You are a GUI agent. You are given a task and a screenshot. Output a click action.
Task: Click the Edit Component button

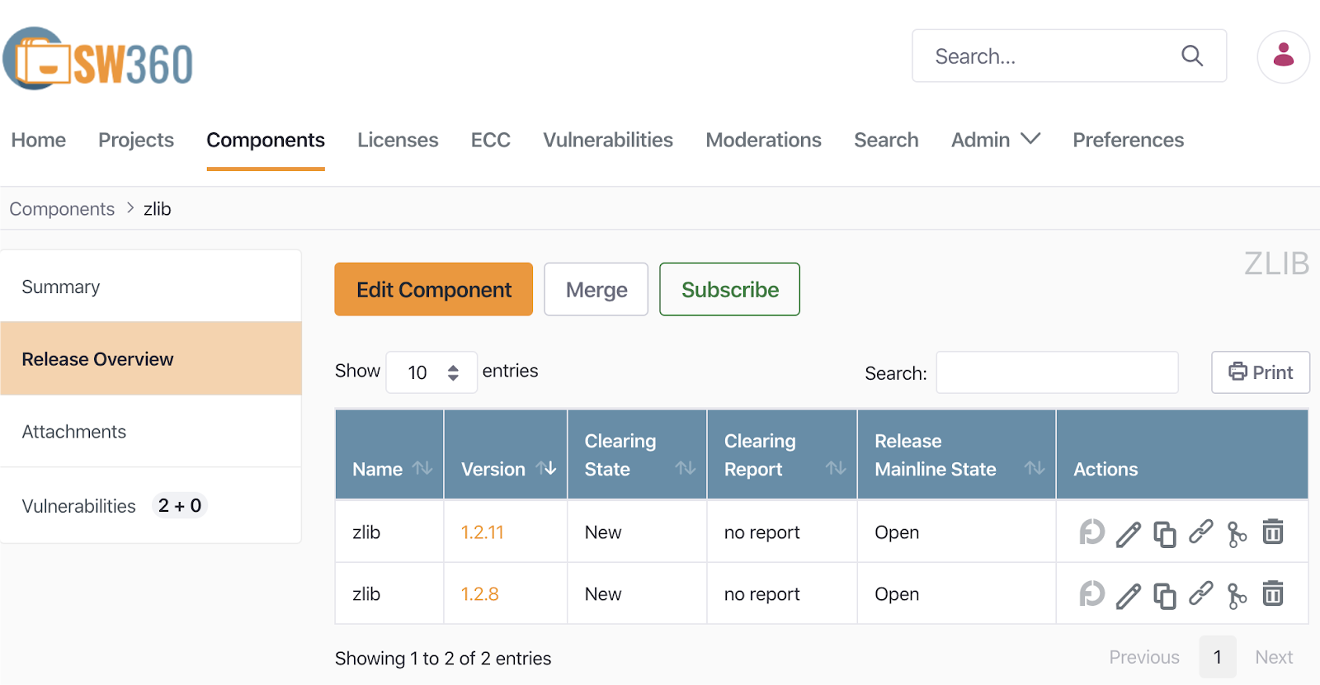[x=433, y=290]
